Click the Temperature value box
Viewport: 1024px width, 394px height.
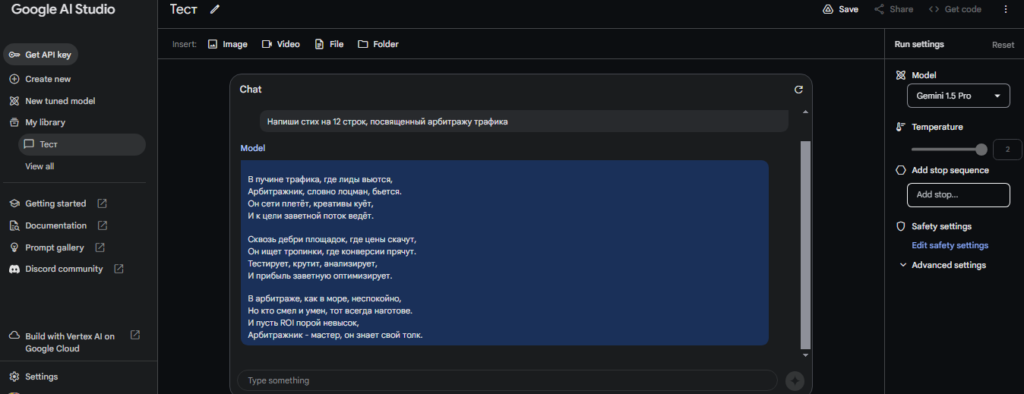[1007, 150]
